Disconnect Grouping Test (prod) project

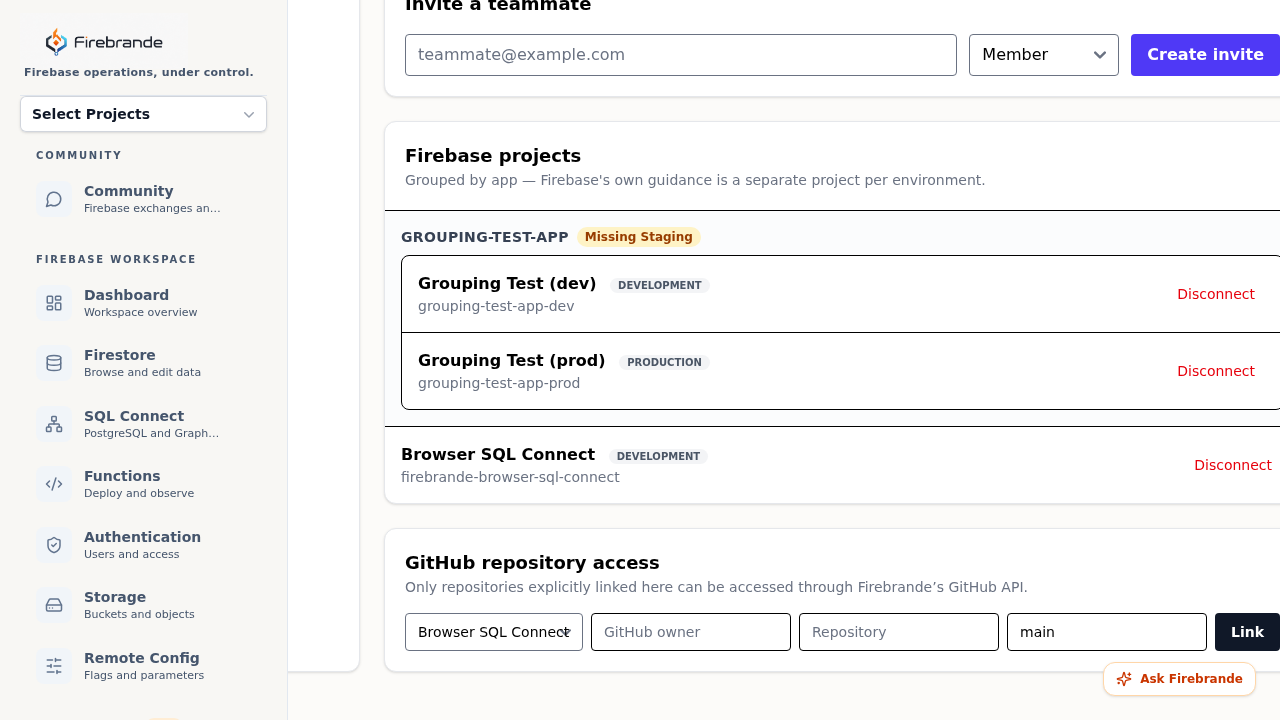coord(1216,371)
